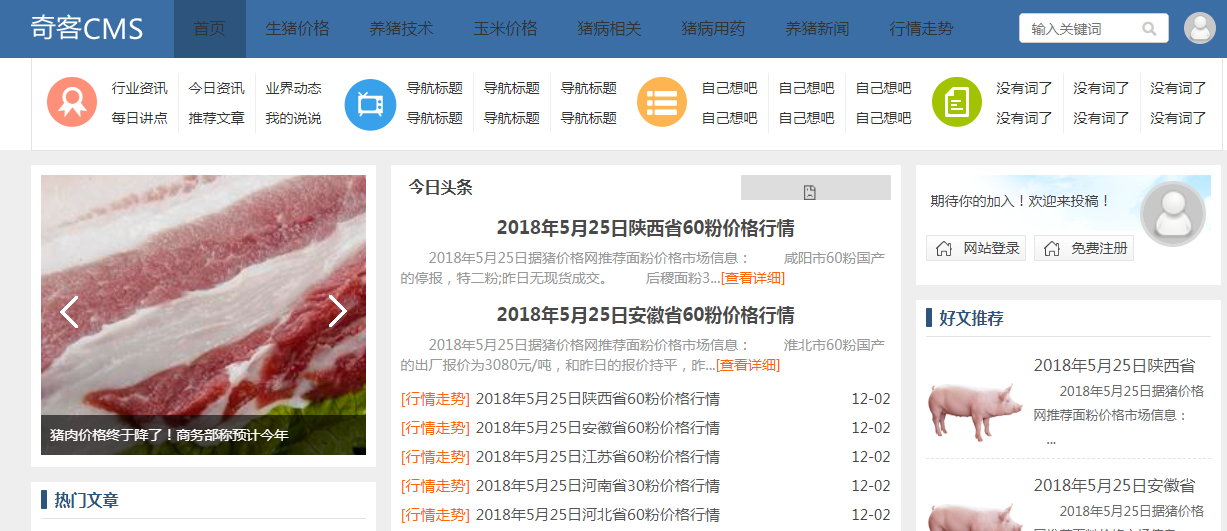Click the green document category icon
This screenshot has width=1227, height=531.
957,103
